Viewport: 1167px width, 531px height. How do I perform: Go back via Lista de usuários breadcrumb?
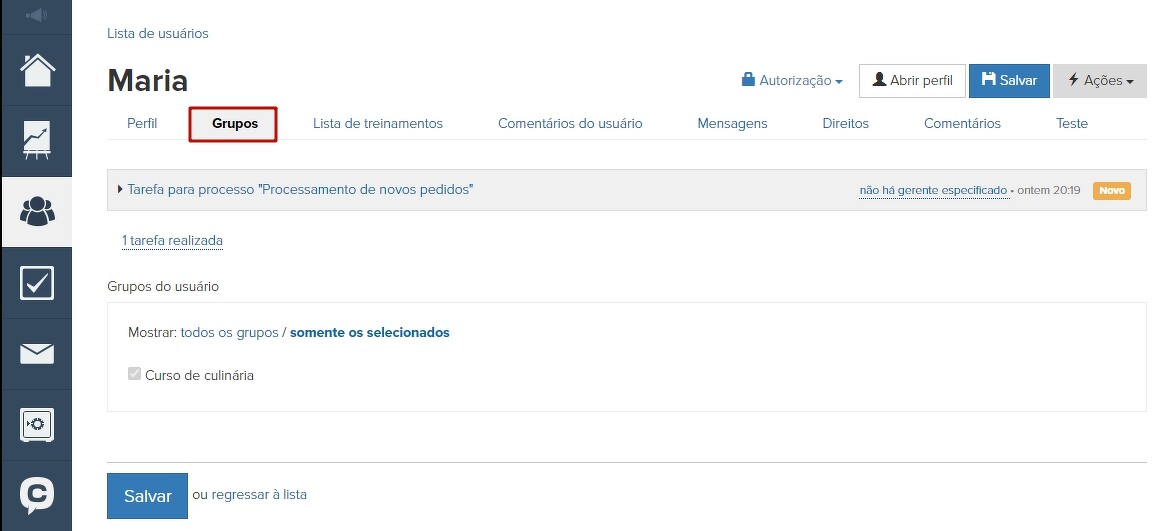pyautogui.click(x=158, y=34)
